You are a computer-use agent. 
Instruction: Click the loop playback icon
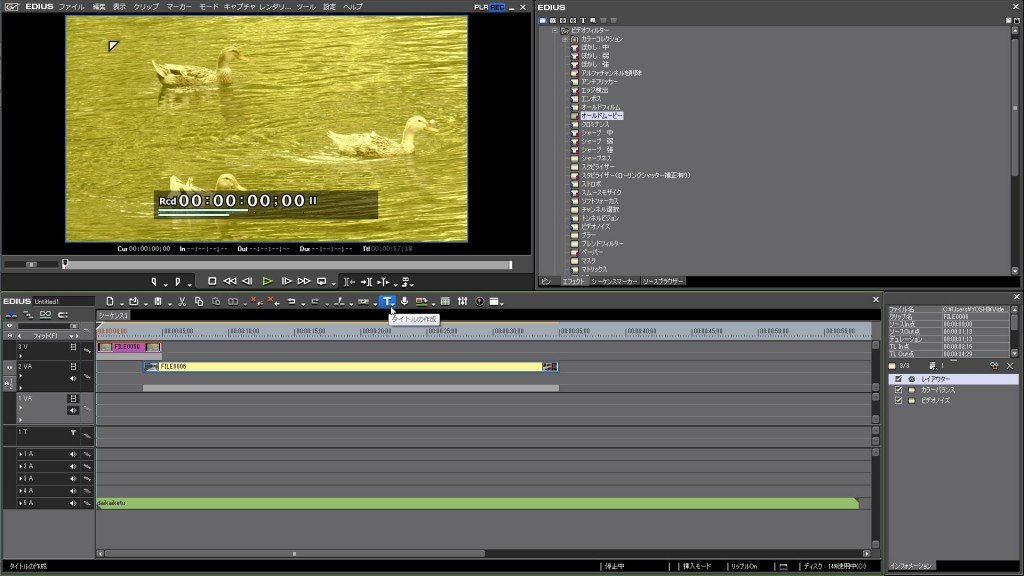coord(321,281)
